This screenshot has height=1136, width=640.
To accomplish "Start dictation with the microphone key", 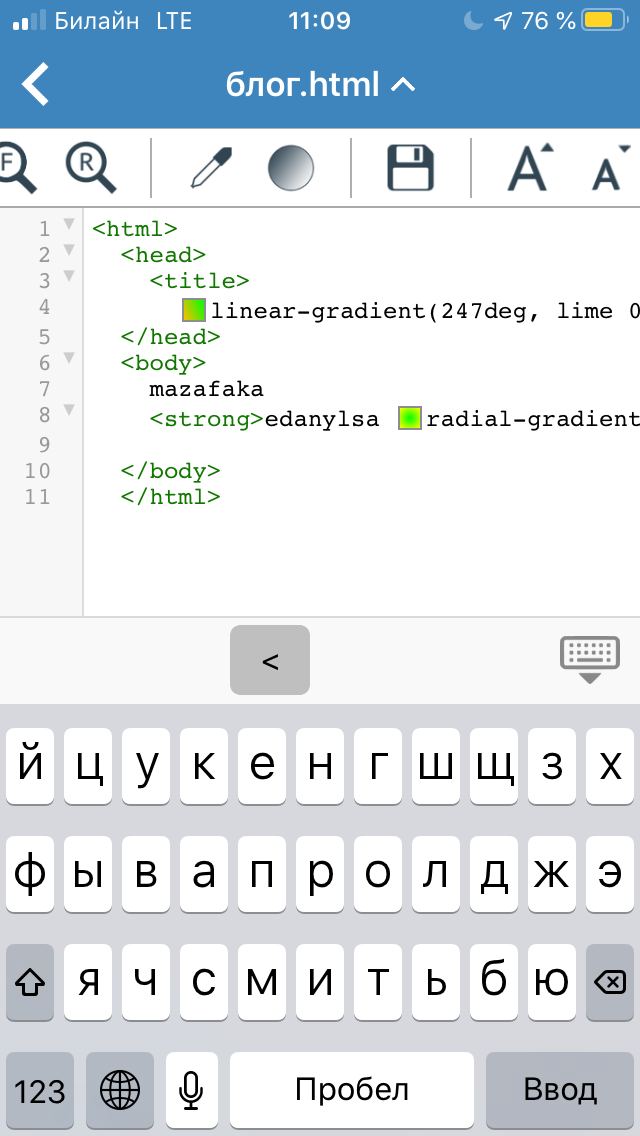I will coord(191,1090).
